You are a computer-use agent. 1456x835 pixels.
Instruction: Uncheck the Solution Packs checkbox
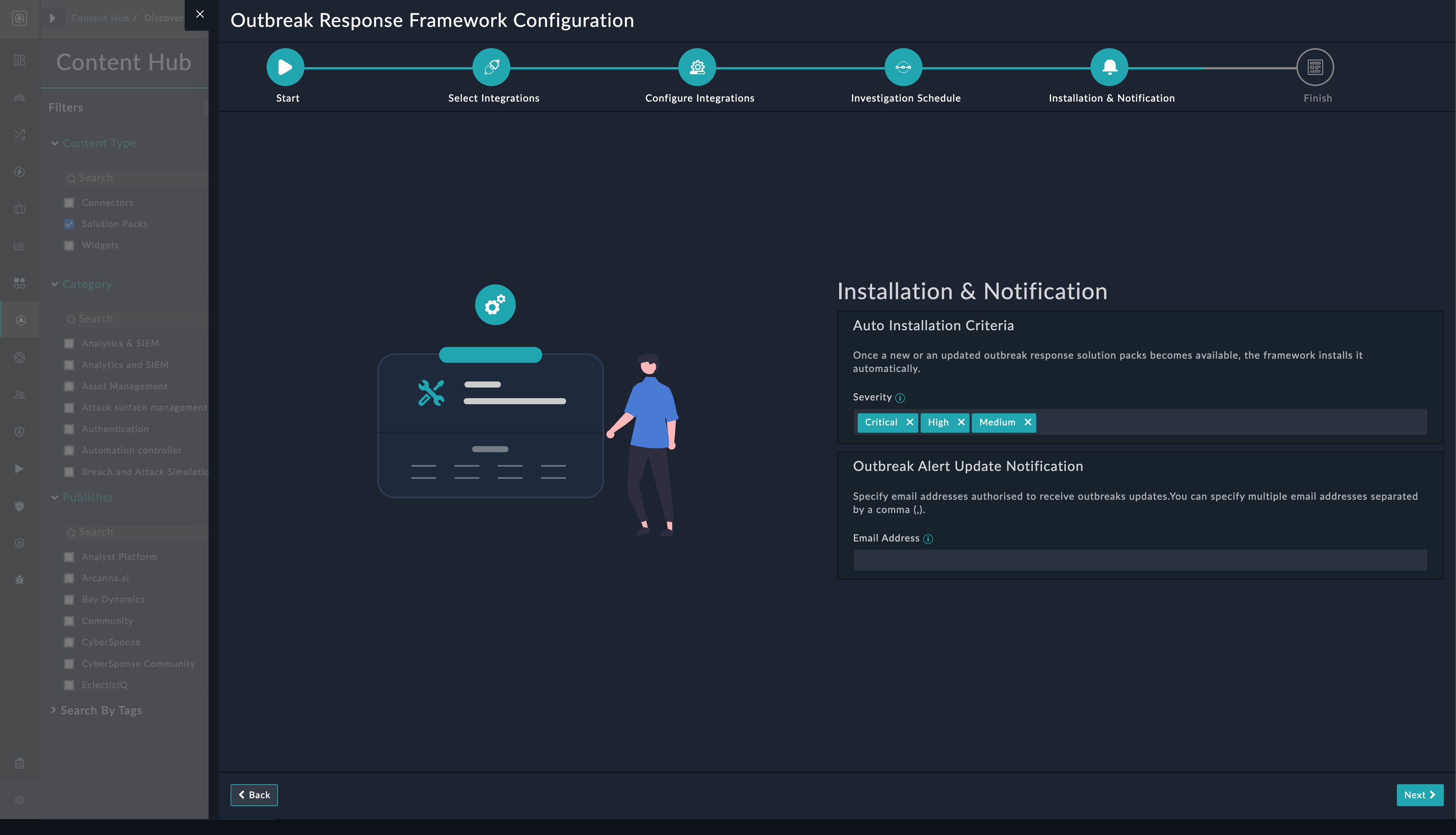coord(69,224)
